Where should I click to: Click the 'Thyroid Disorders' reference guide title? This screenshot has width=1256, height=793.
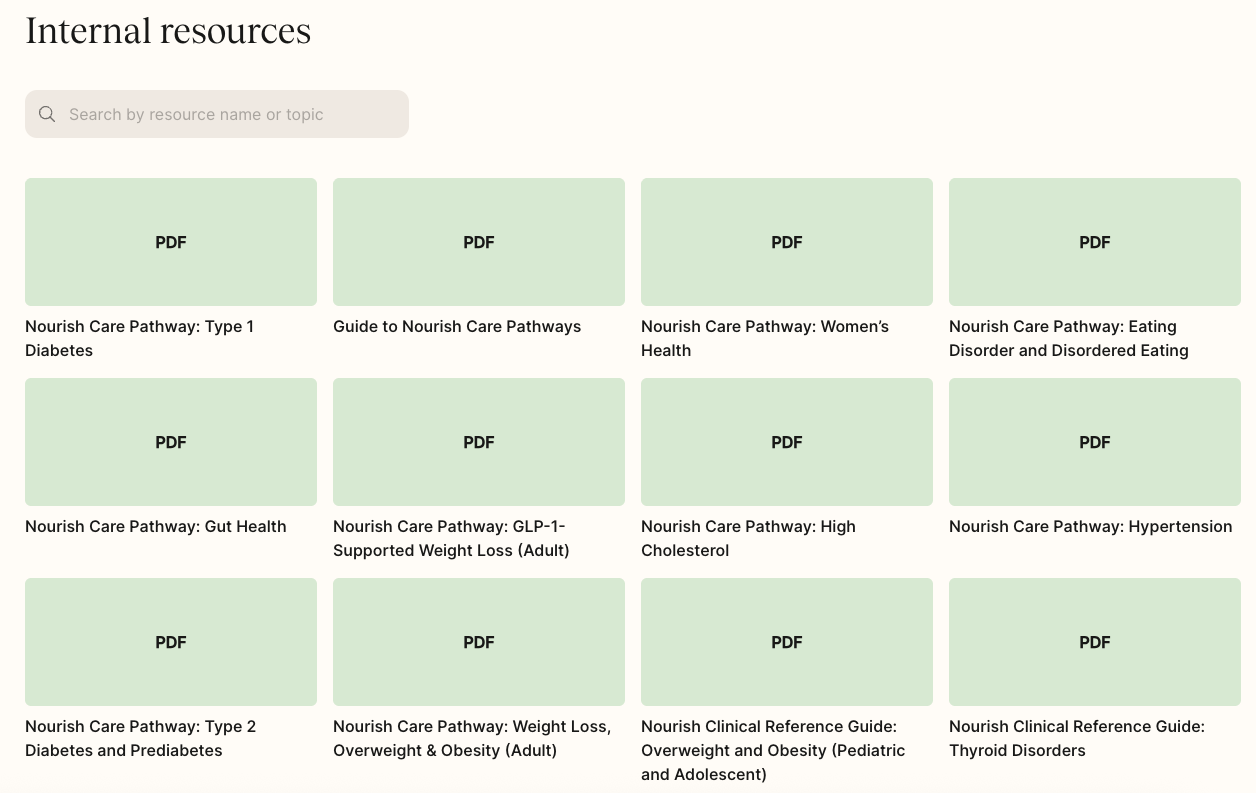[x=1077, y=738]
